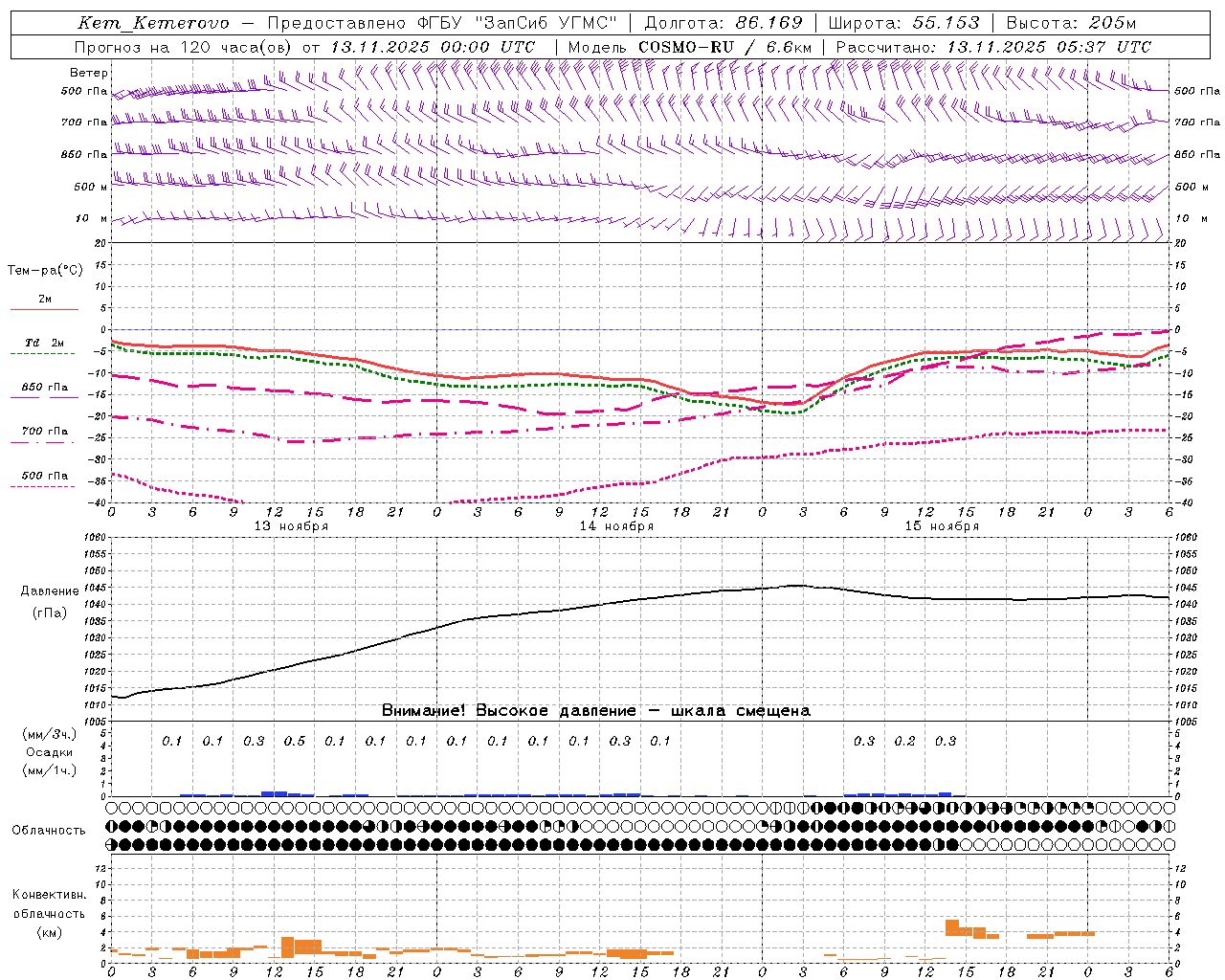Click the 'Осадки' precipitation label

(50, 752)
